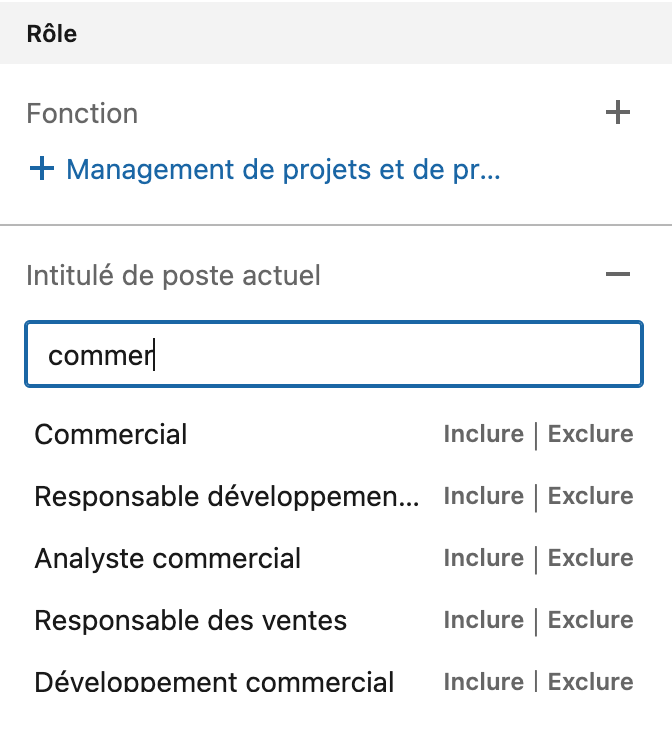
Task: Click the Intitulé de poste actuel label
Action: (x=173, y=275)
